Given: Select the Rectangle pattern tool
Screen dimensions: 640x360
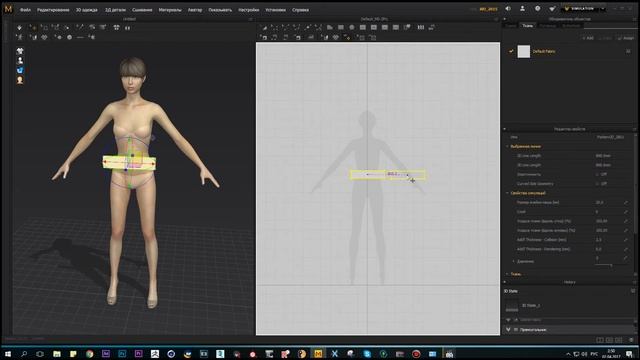Looking at the screenshot, I should coord(341,27).
